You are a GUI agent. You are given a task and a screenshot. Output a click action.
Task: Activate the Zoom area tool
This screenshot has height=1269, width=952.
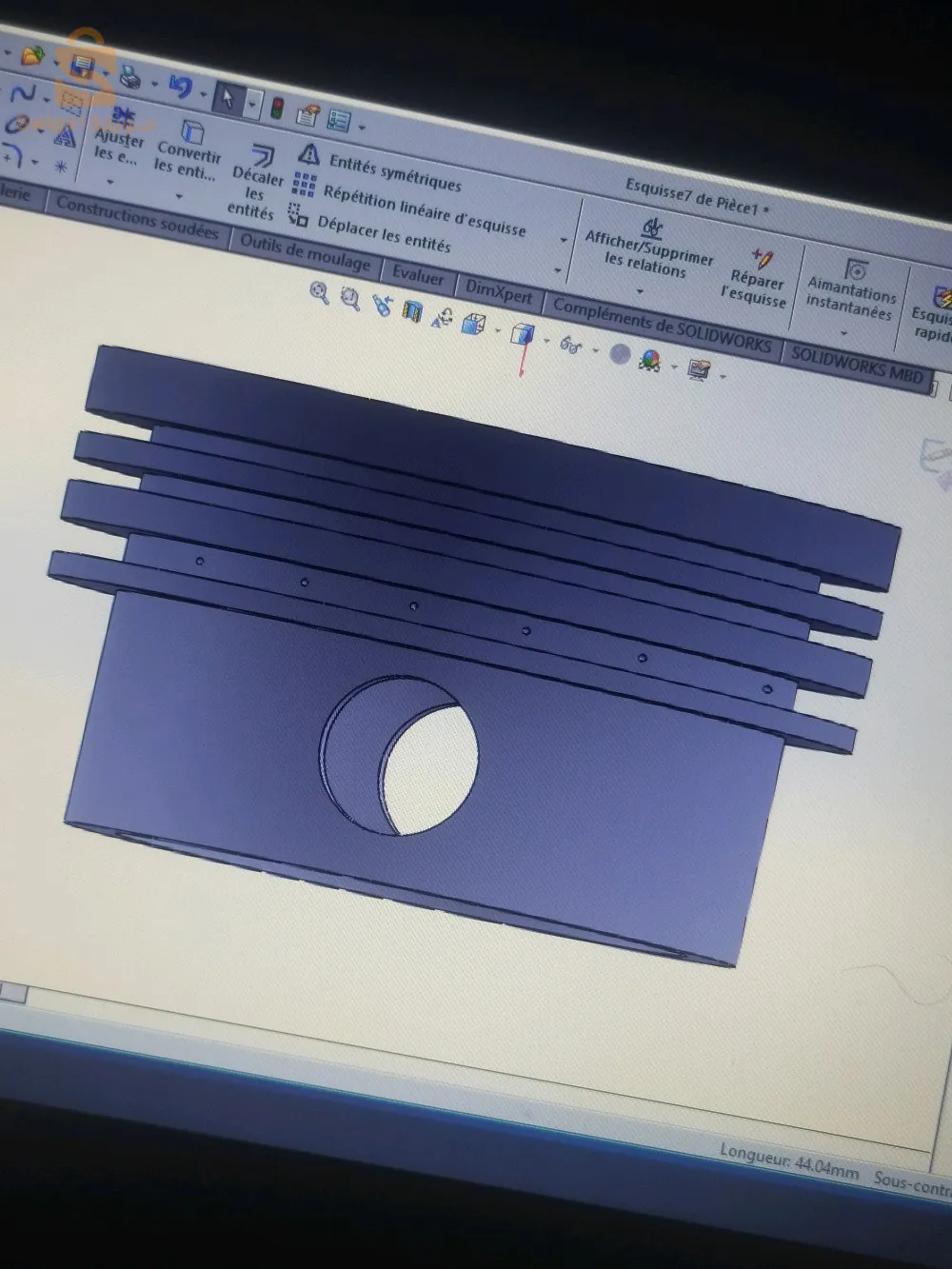(x=349, y=297)
